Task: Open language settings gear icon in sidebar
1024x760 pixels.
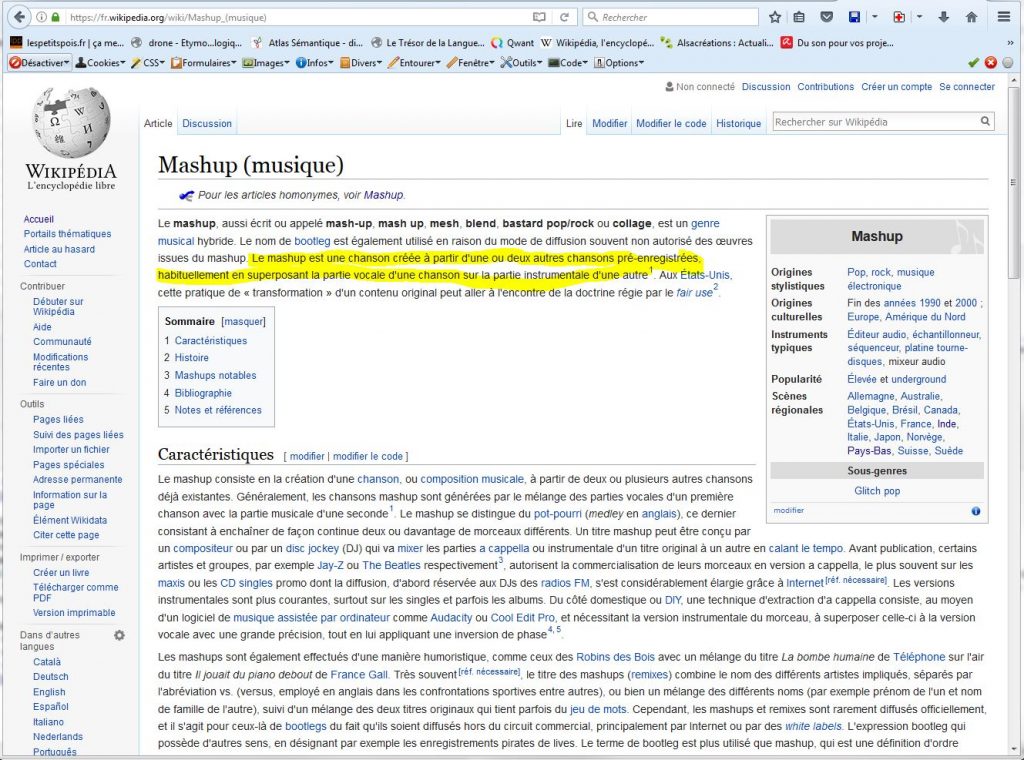Action: tap(120, 635)
